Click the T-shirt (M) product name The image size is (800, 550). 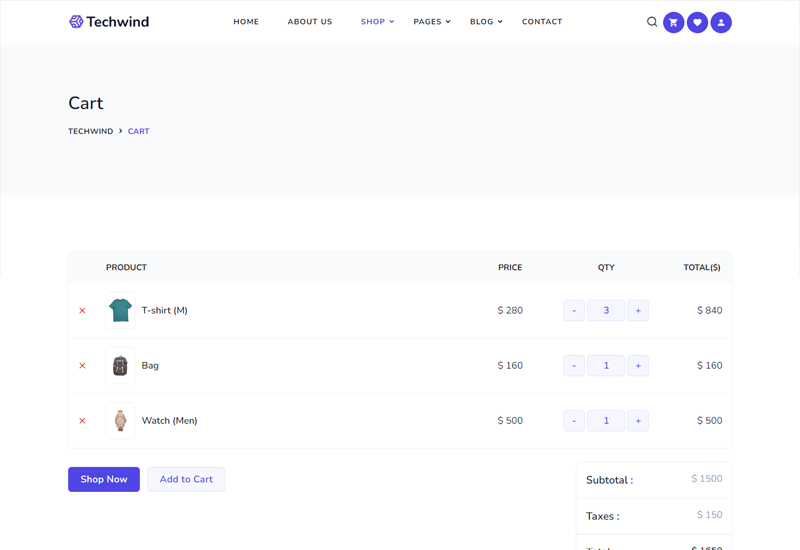click(164, 311)
